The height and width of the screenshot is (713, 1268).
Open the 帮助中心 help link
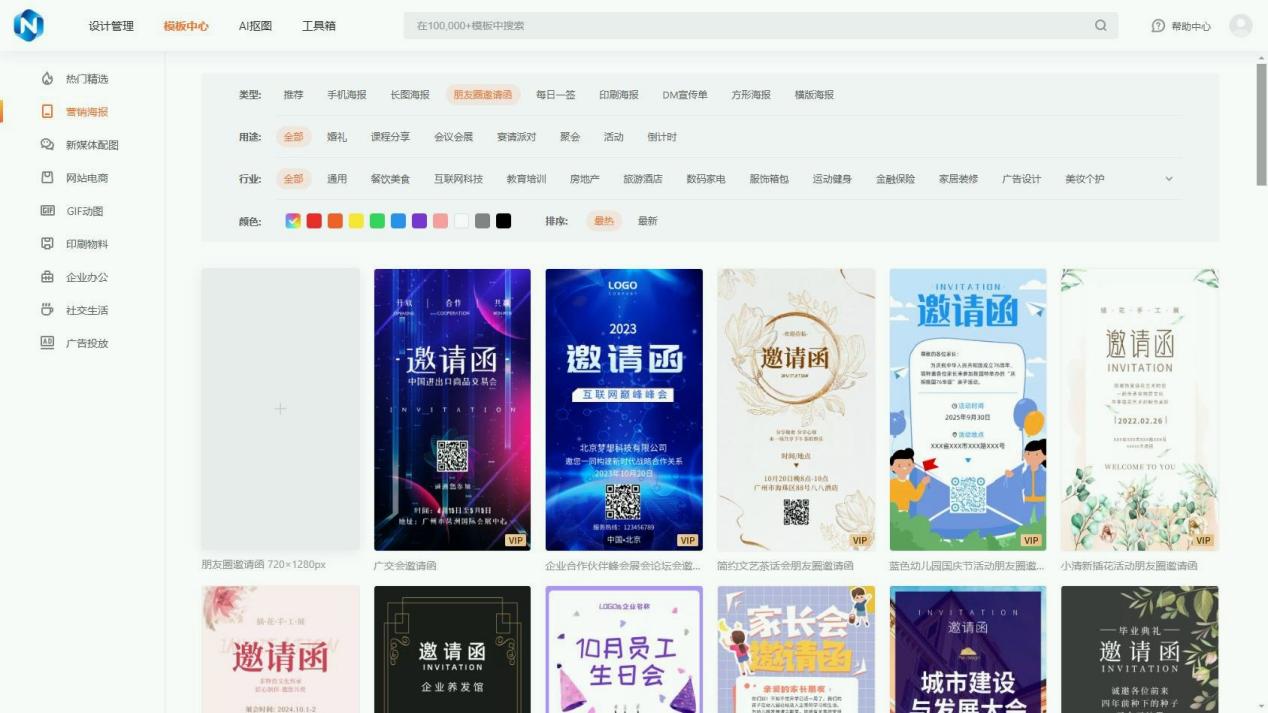point(1181,26)
